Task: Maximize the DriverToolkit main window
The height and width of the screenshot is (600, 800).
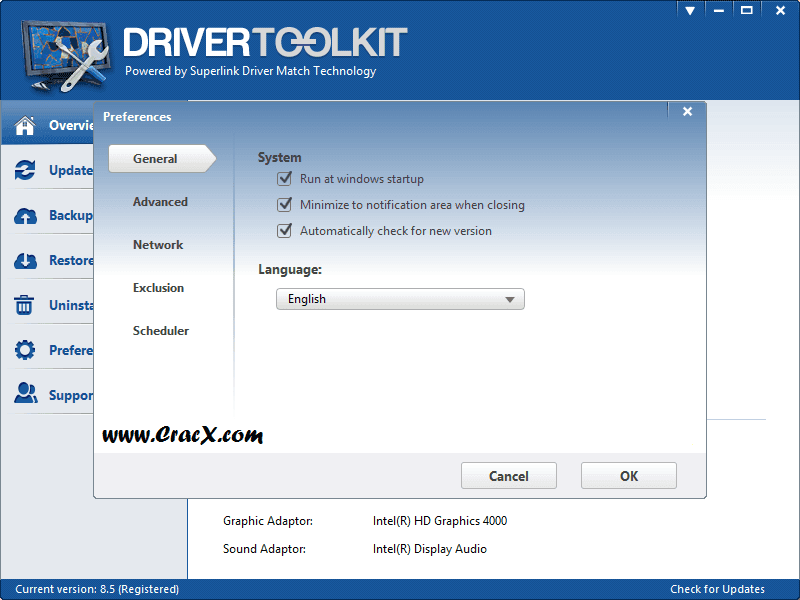Action: [x=747, y=10]
